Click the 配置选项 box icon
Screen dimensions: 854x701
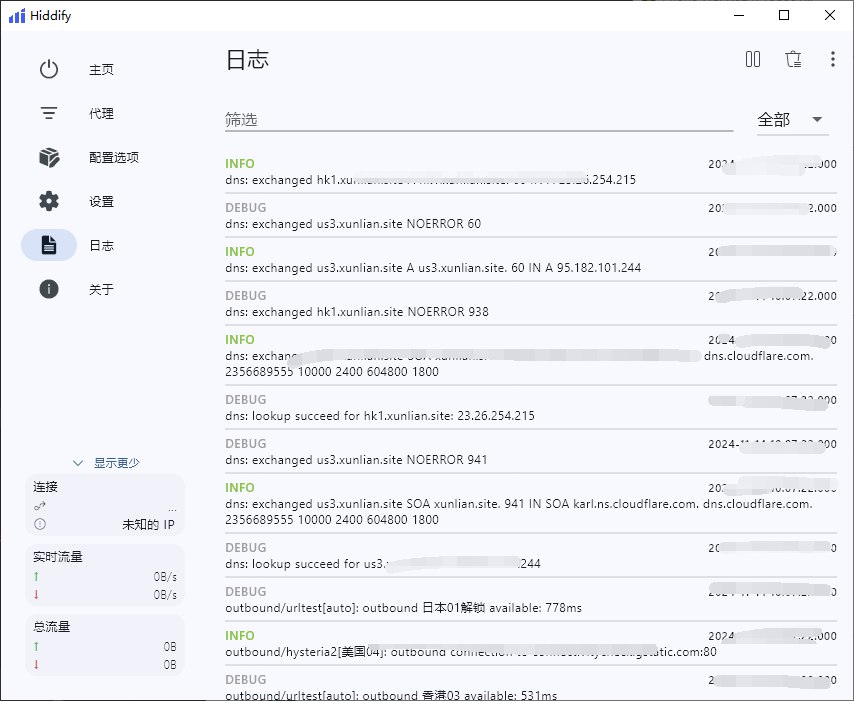click(49, 157)
